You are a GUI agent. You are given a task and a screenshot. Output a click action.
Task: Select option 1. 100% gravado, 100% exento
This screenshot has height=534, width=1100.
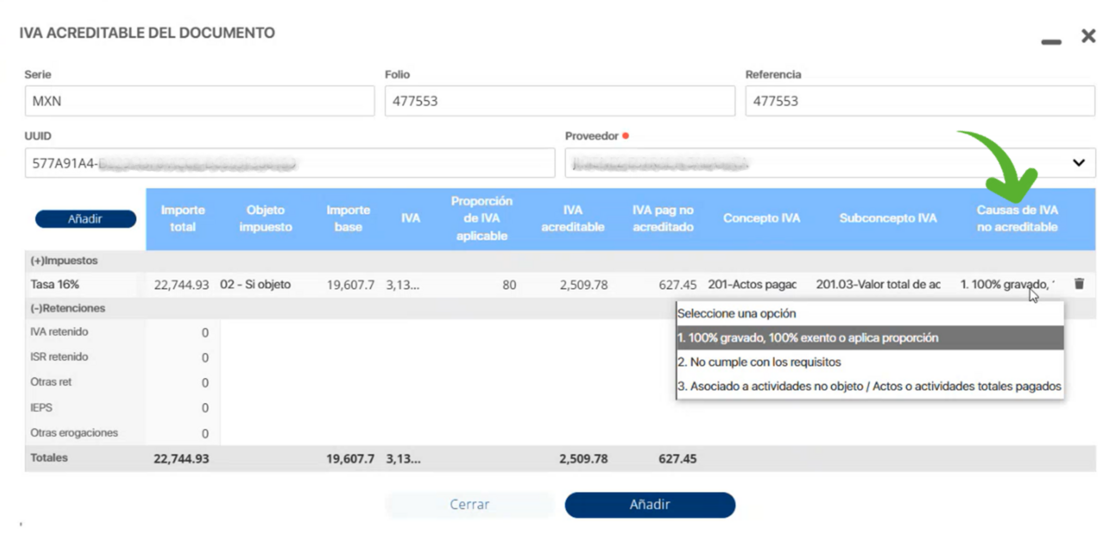click(x=869, y=338)
